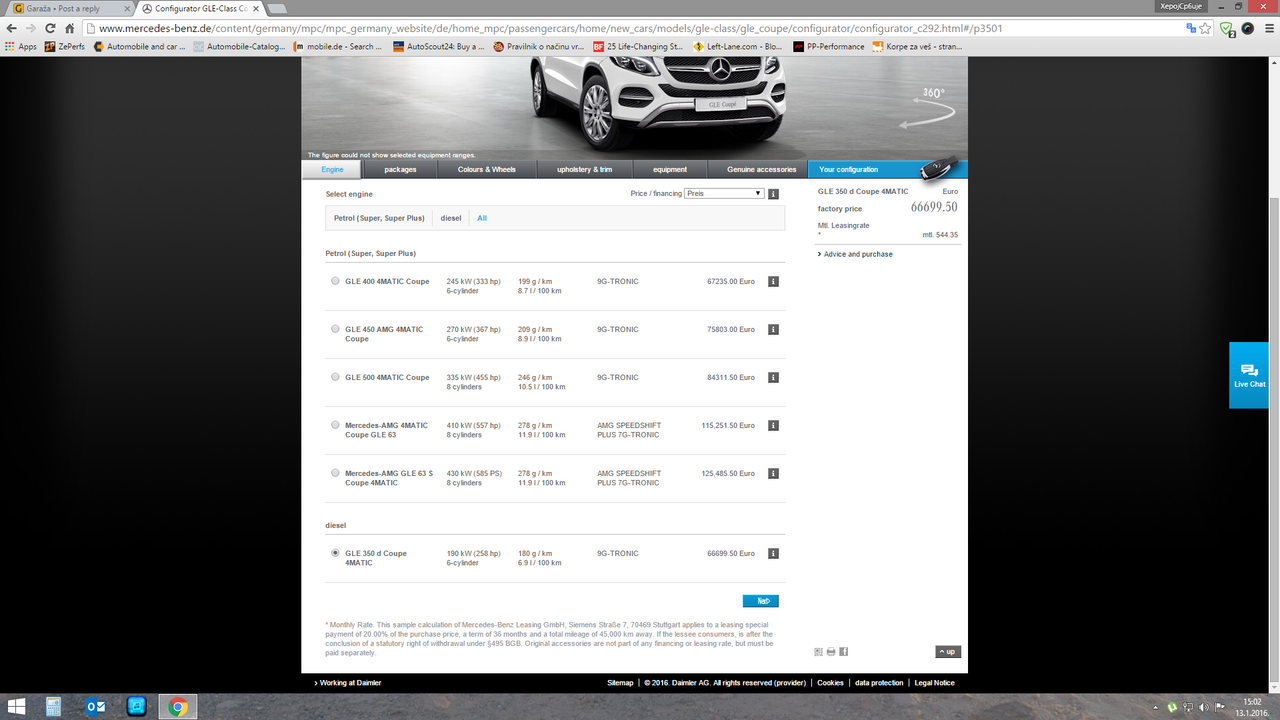Viewport: 1280px width, 720px height.
Task: Open Chrome home page button
Action: click(x=70, y=28)
